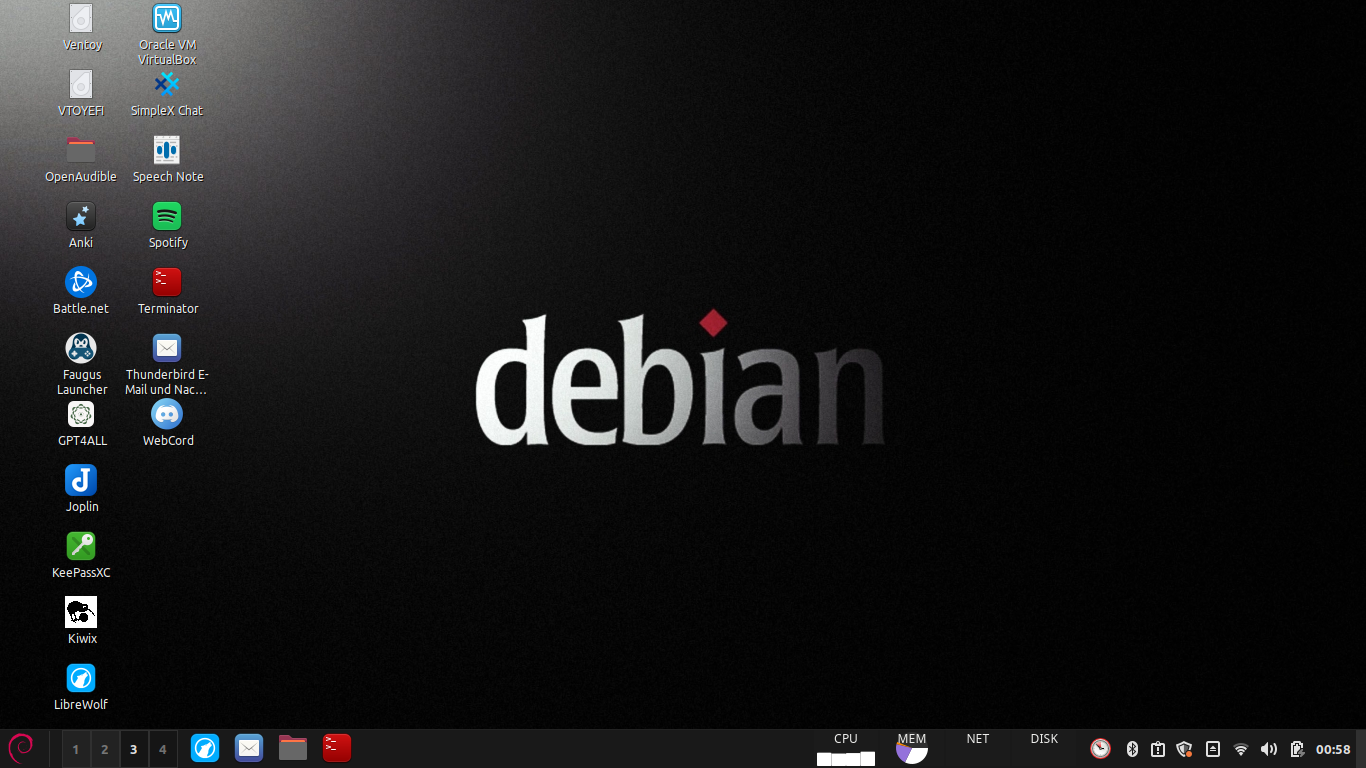
Task: Click the DISK monitor in the panel
Action: [x=1044, y=748]
